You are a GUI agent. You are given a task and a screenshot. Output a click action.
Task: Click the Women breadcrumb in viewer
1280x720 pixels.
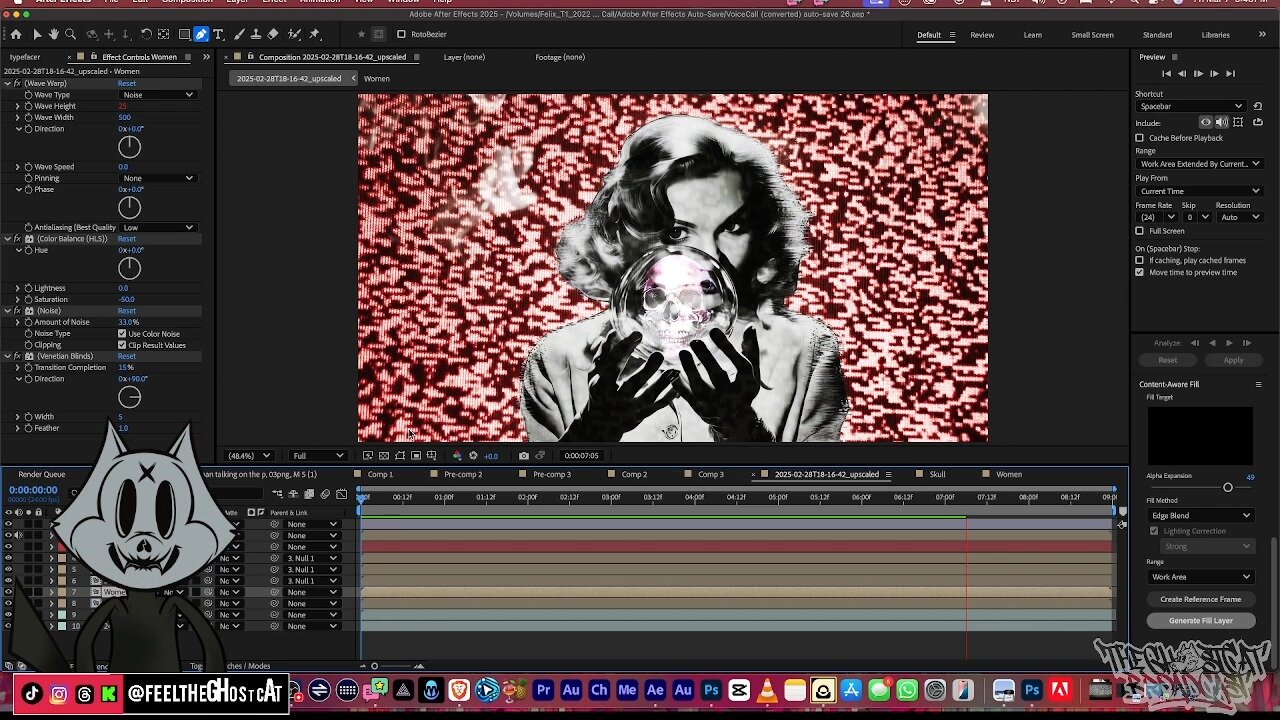[377, 78]
